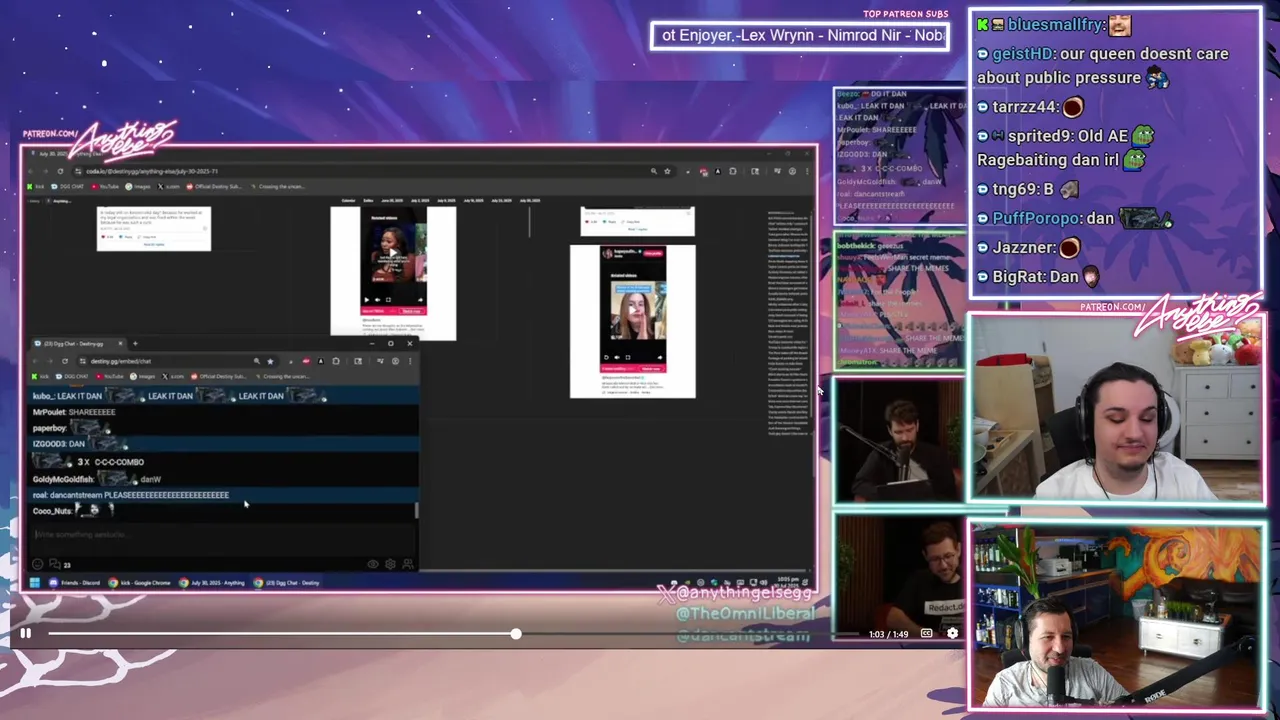Open video player settings gear

(952, 633)
